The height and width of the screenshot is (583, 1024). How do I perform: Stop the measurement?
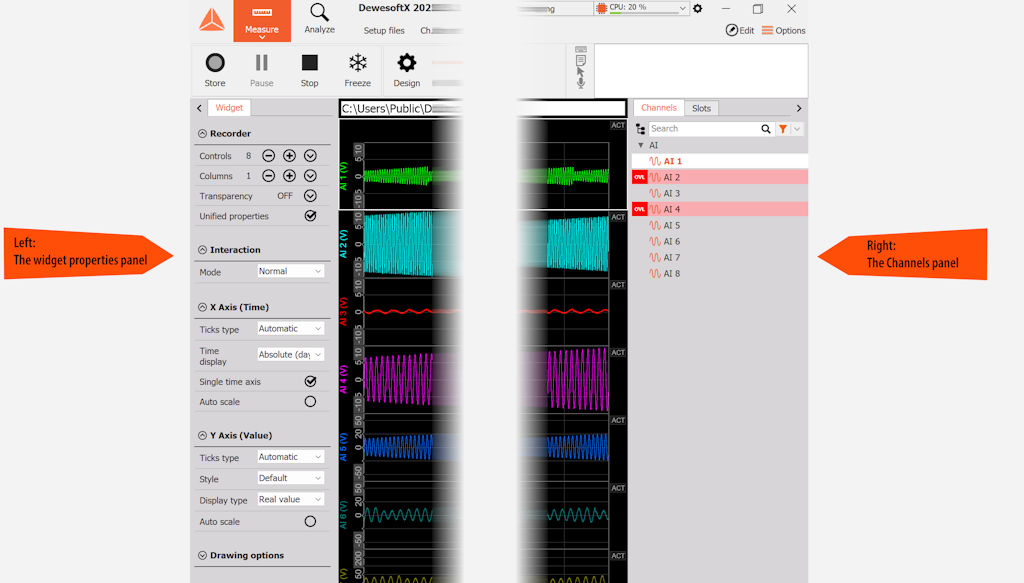(310, 70)
